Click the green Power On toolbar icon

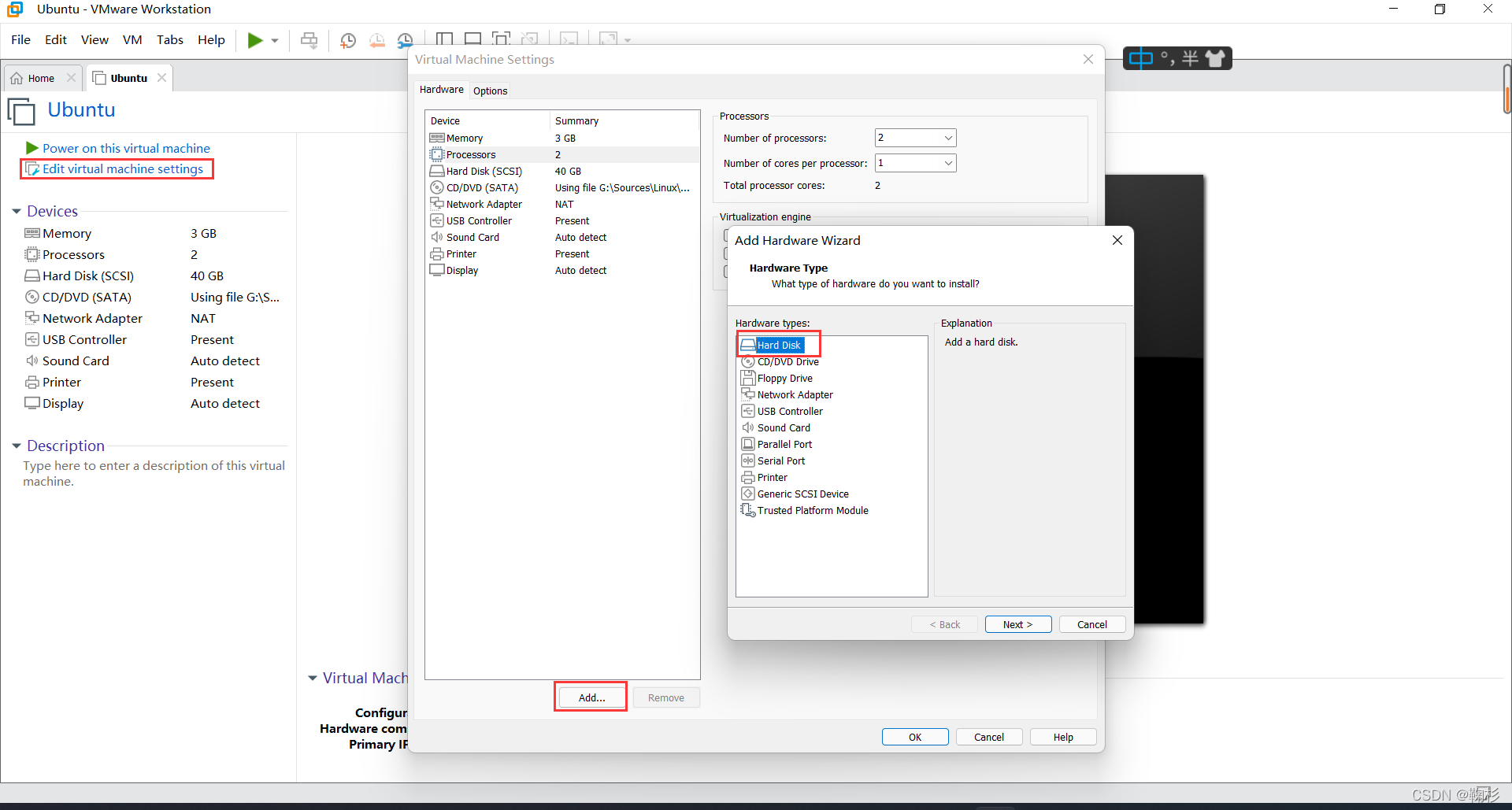(x=255, y=40)
